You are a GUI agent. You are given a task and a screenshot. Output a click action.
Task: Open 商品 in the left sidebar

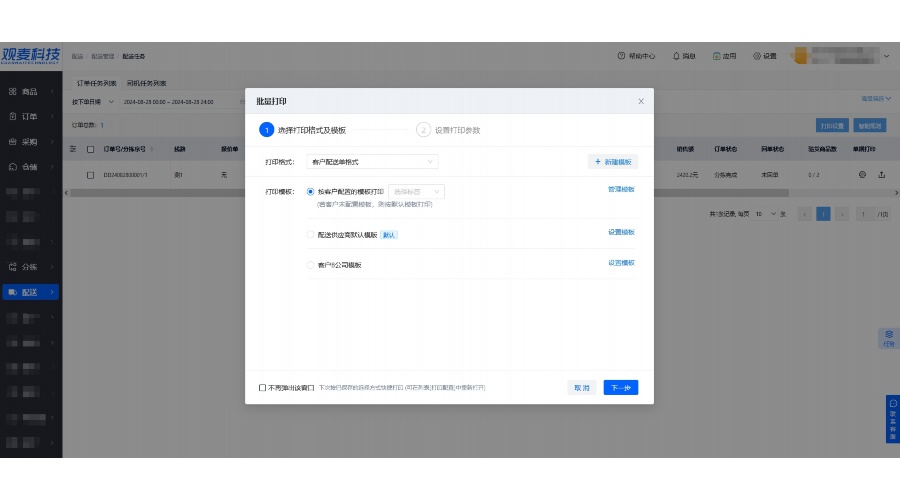tap(30, 91)
